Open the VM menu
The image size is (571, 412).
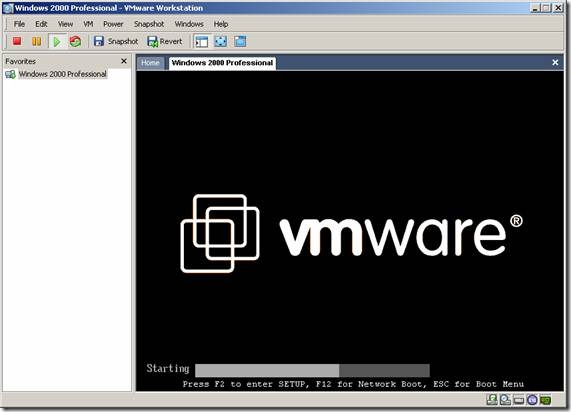tap(88, 24)
